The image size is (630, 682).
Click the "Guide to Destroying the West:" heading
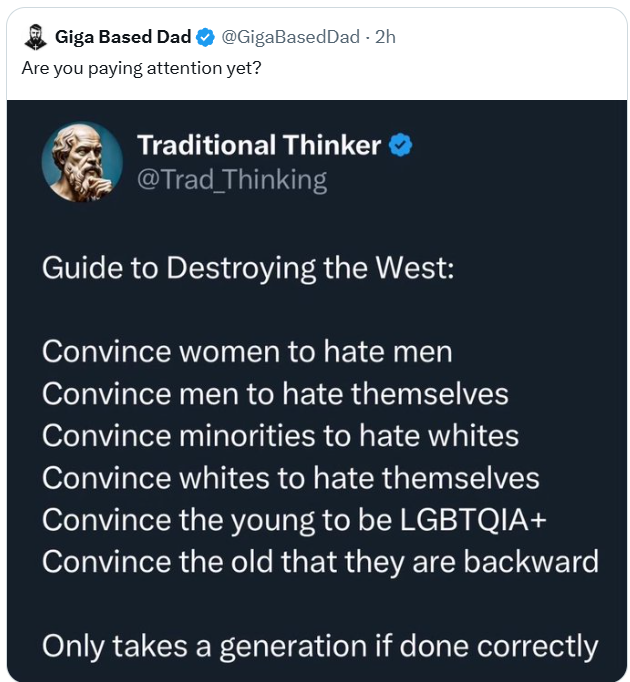pyautogui.click(x=248, y=269)
